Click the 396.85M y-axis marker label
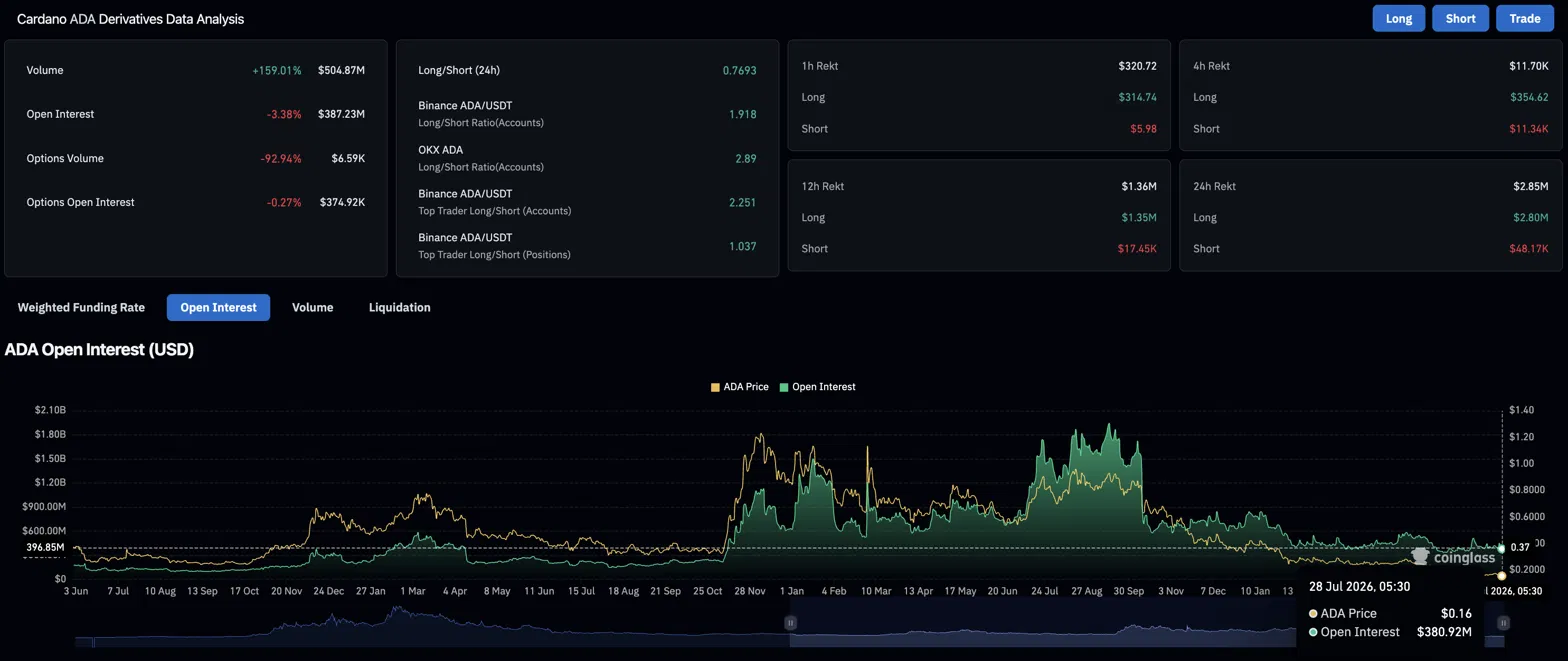The width and height of the screenshot is (1568, 661). point(46,548)
